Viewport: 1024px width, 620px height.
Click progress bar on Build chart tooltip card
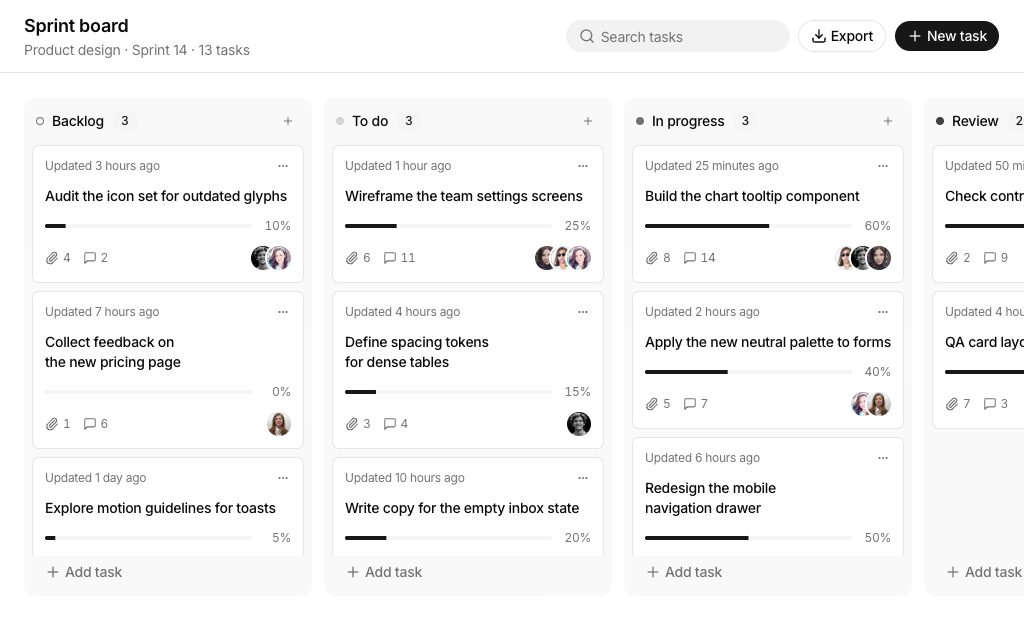pyautogui.click(x=748, y=226)
